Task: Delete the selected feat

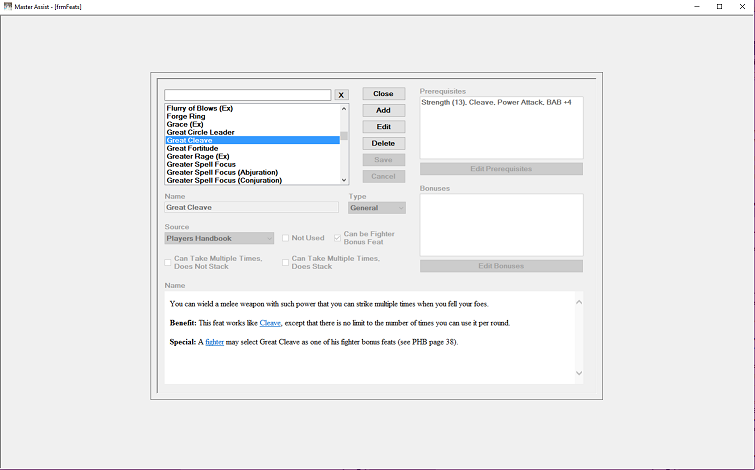Action: pyautogui.click(x=383, y=143)
